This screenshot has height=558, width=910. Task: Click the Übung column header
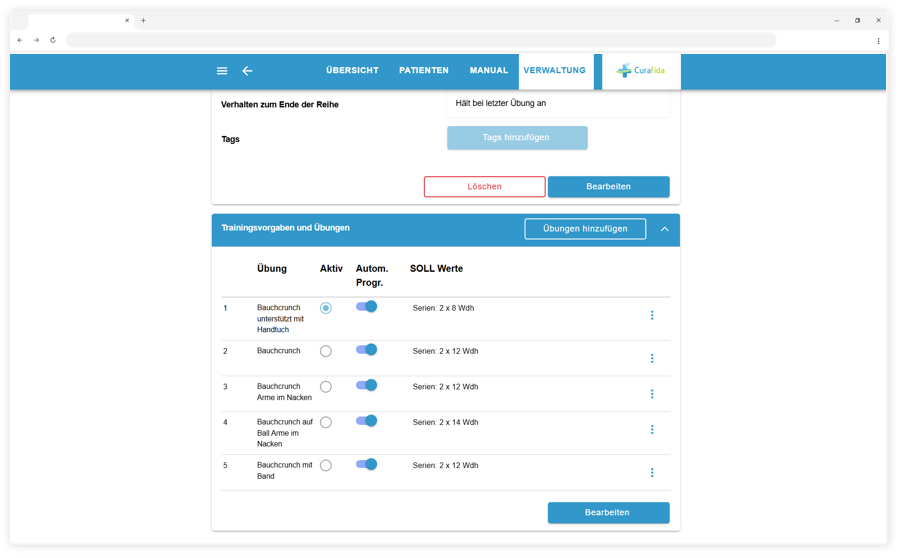[x=272, y=269]
